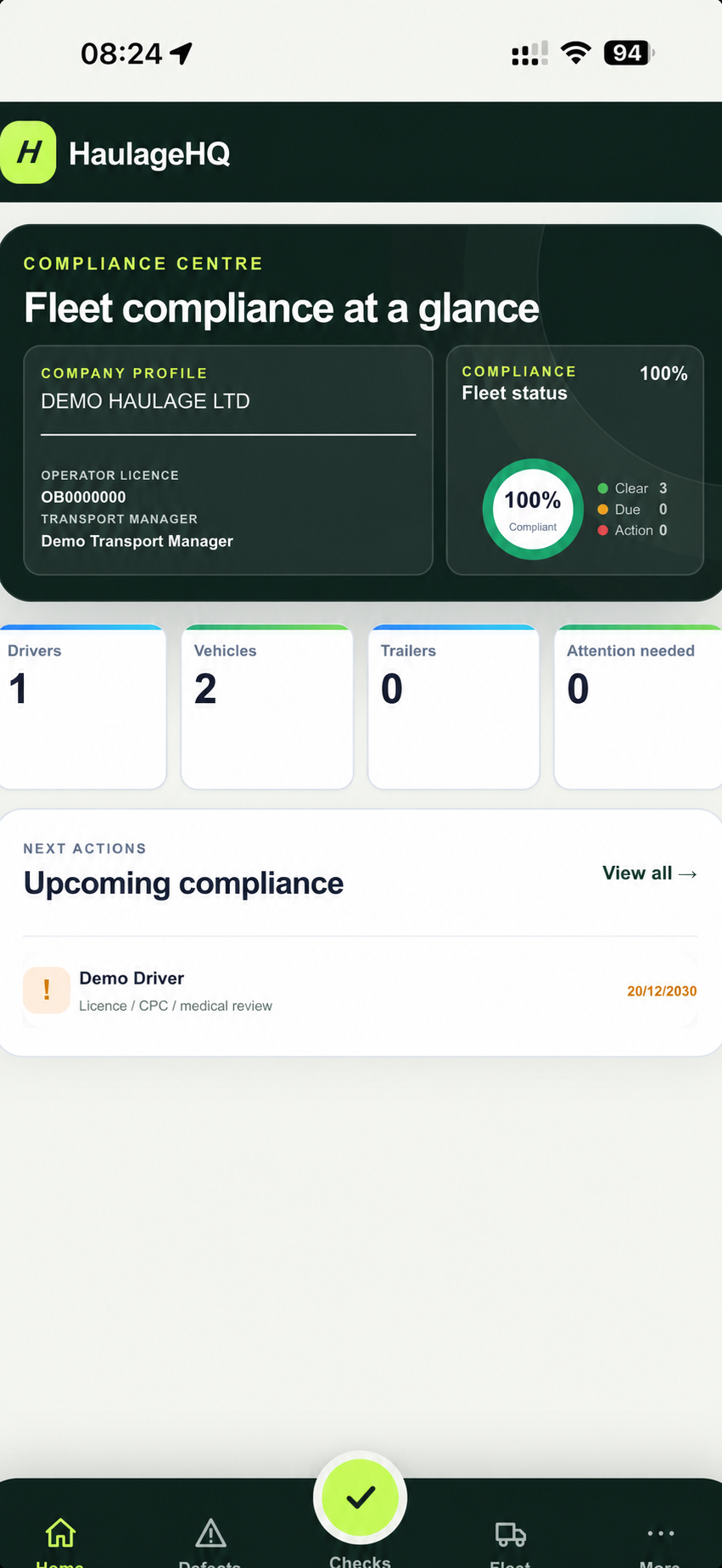Tap the Demo Transport Manager name
Viewport: 722px width, 1568px height.
click(137, 541)
